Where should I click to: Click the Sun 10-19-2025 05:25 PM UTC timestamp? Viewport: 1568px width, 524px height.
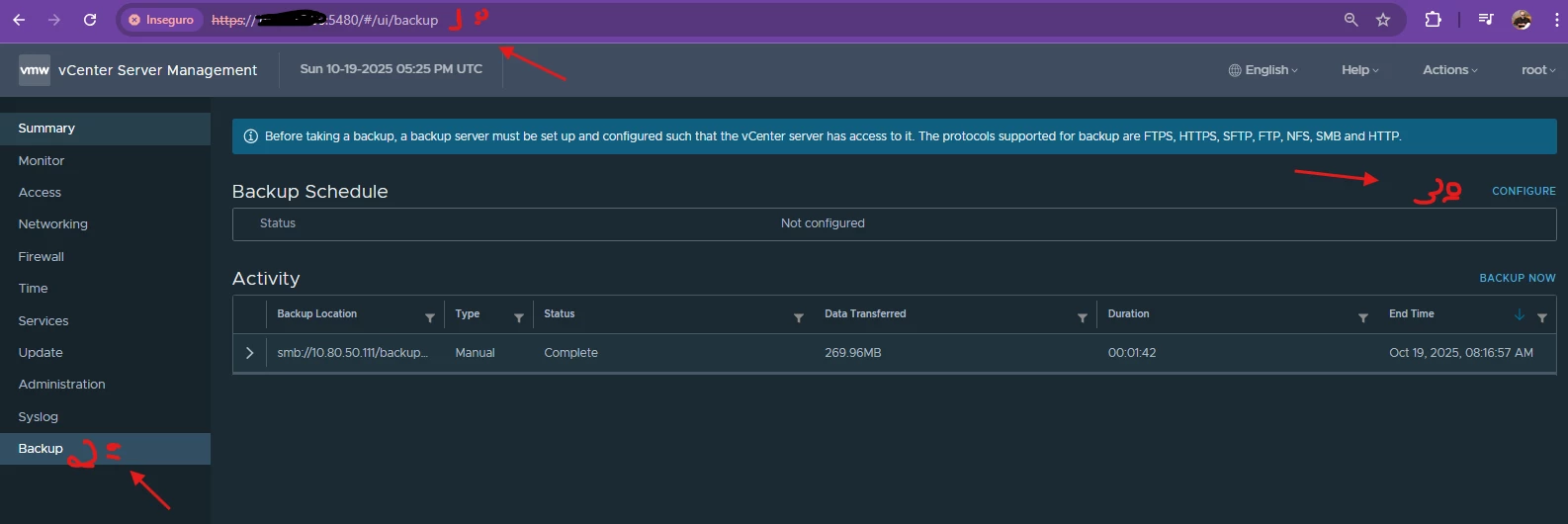coord(391,69)
